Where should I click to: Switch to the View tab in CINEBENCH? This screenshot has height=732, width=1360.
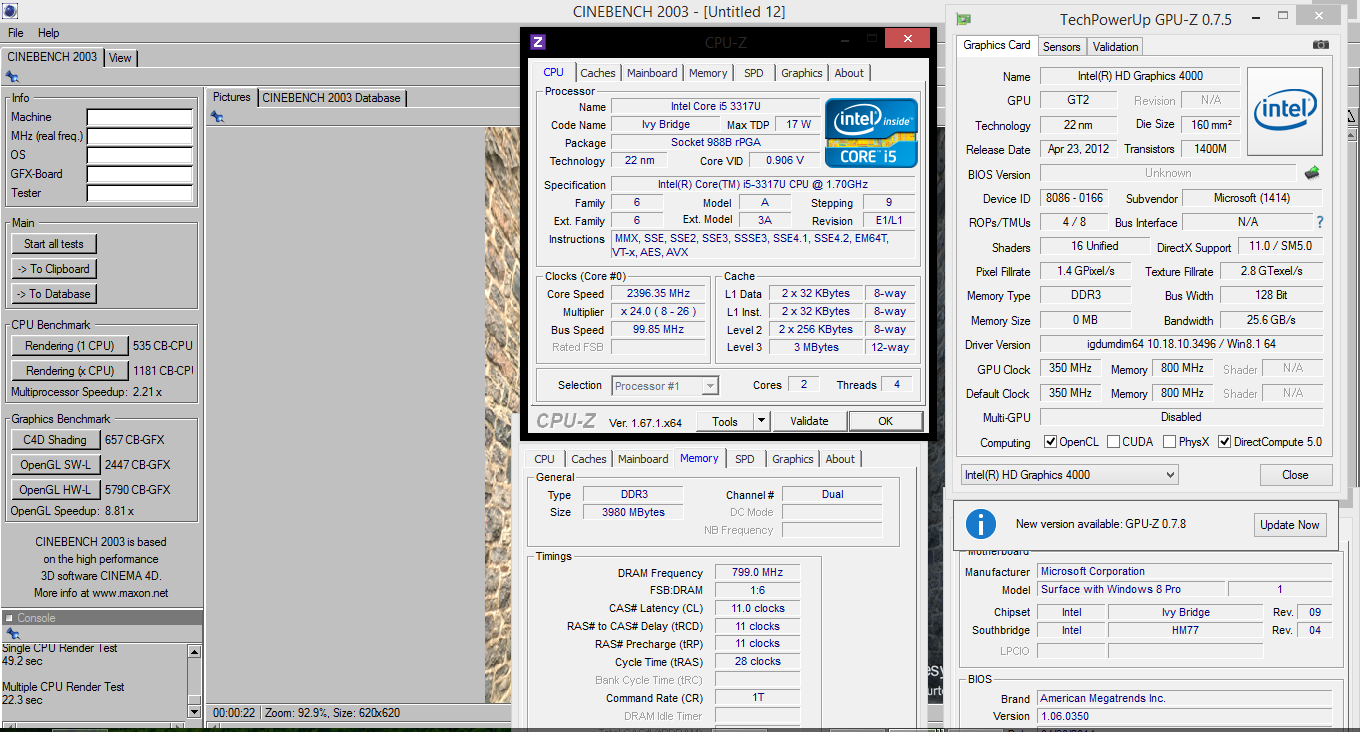click(120, 58)
